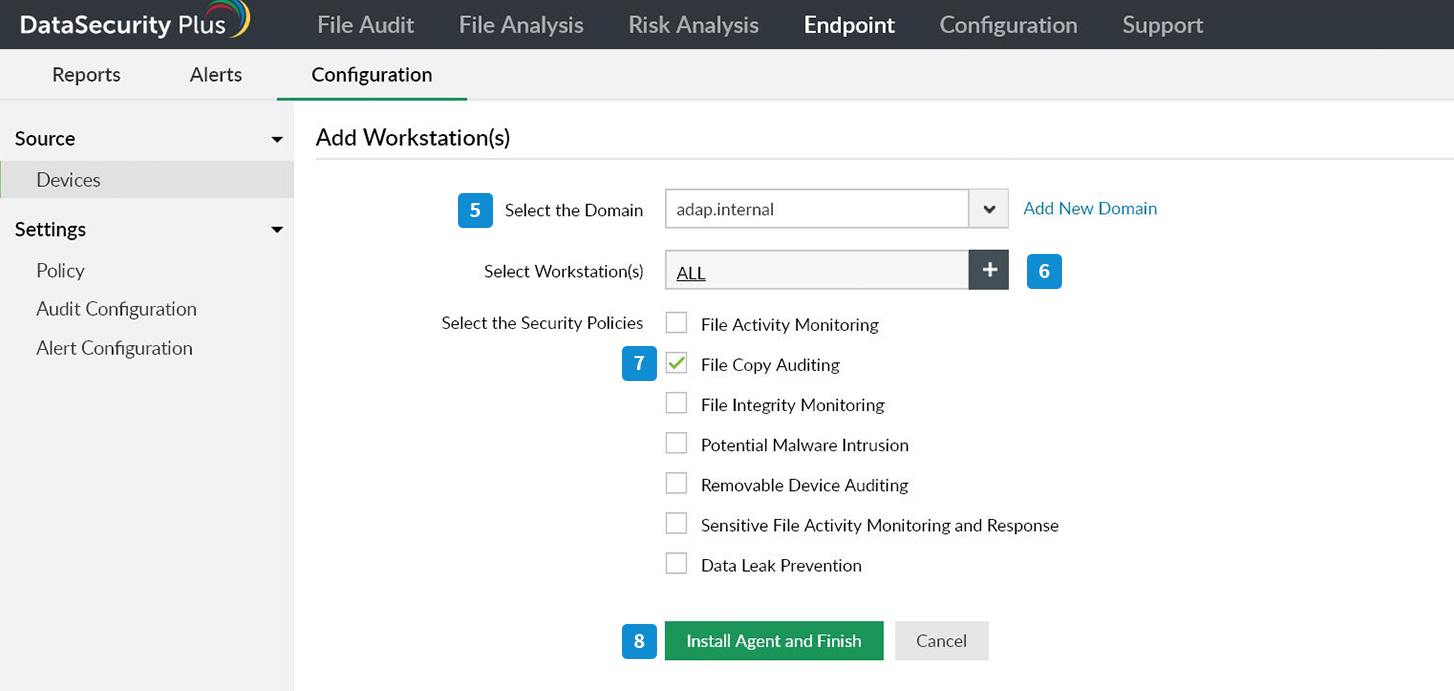Select the Data Leak Prevention checkbox
The width and height of the screenshot is (1454, 691).
tap(677, 564)
